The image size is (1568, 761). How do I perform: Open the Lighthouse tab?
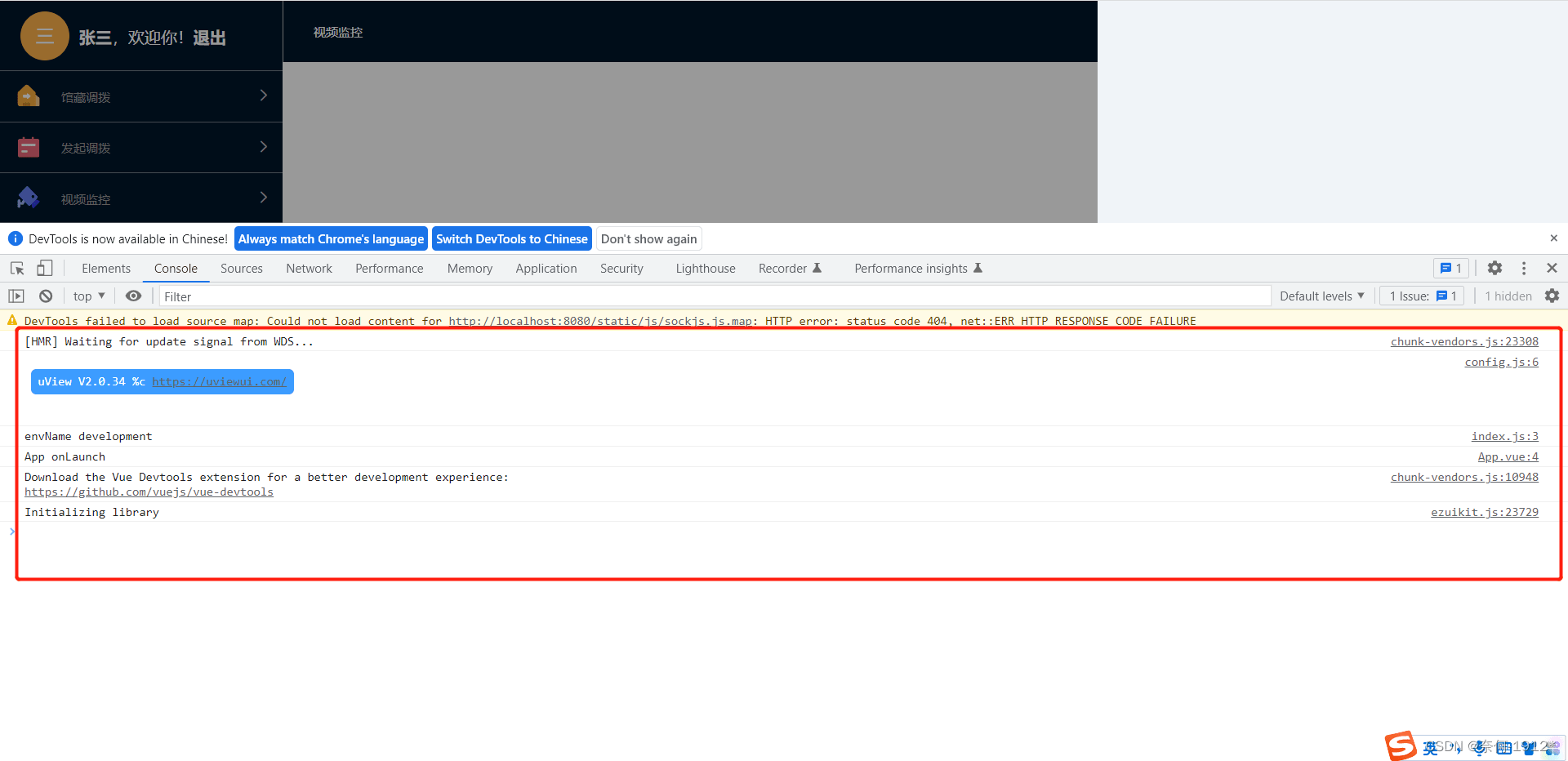tap(706, 268)
